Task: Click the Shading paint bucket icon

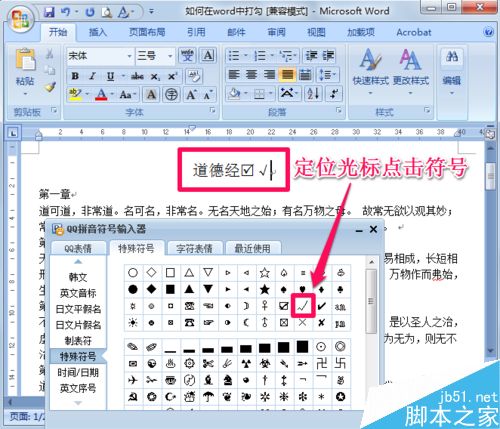Action: point(234,94)
